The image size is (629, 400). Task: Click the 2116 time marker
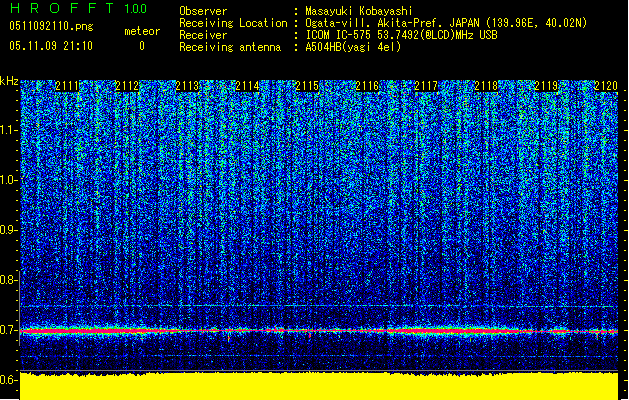(x=367, y=86)
